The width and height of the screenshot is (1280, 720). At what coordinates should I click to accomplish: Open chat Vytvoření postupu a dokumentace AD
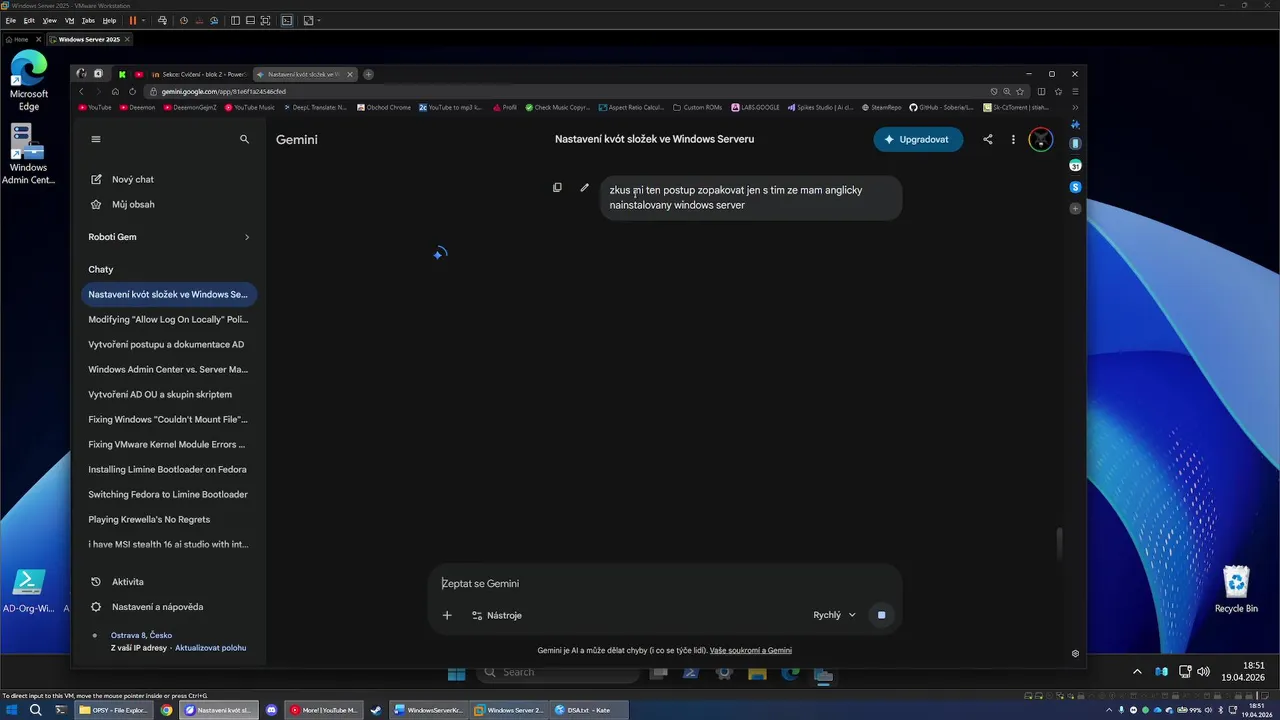coord(168,344)
